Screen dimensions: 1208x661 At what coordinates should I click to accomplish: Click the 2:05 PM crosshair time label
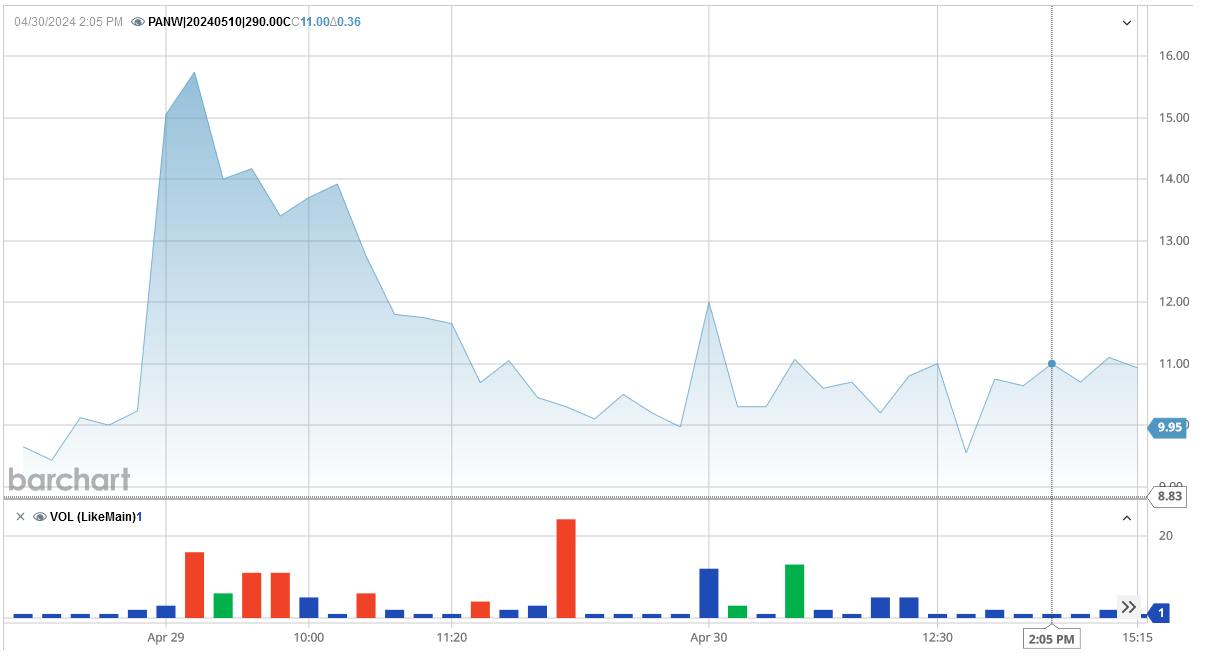[1051, 638]
